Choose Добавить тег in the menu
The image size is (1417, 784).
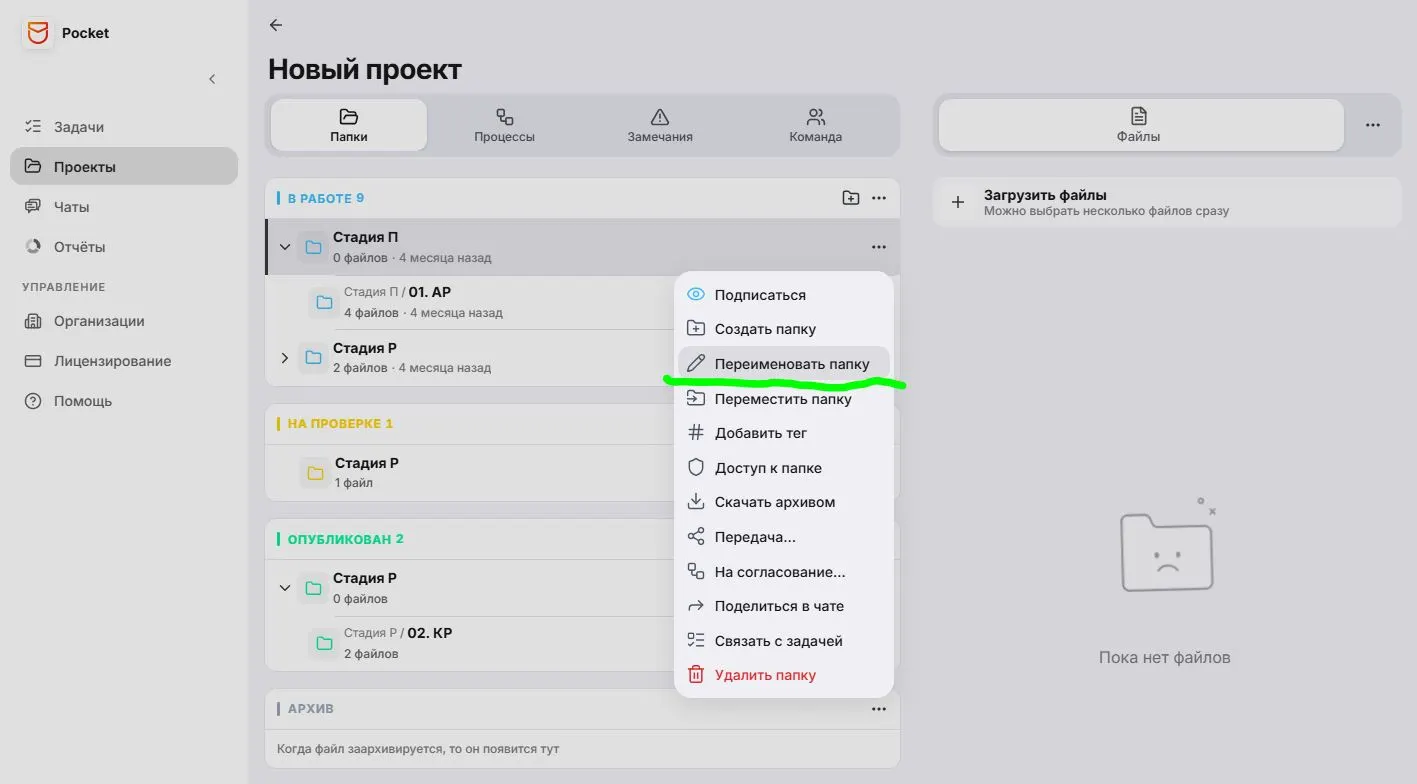[x=784, y=433]
